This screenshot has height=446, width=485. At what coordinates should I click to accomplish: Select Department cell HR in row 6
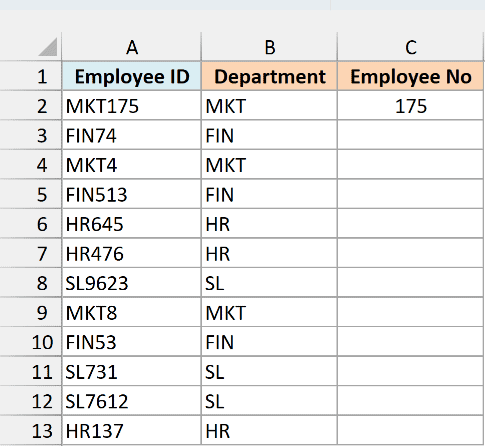click(x=269, y=224)
